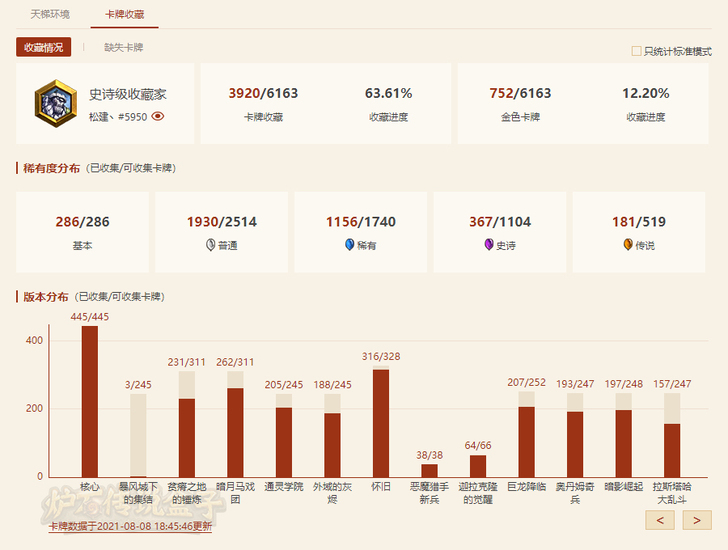The width and height of the screenshot is (728, 550).
Task: Go to next chart page arrow
Action: click(697, 520)
